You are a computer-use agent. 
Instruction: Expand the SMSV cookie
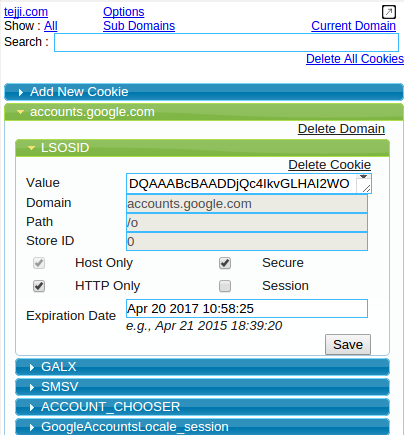coord(202,387)
